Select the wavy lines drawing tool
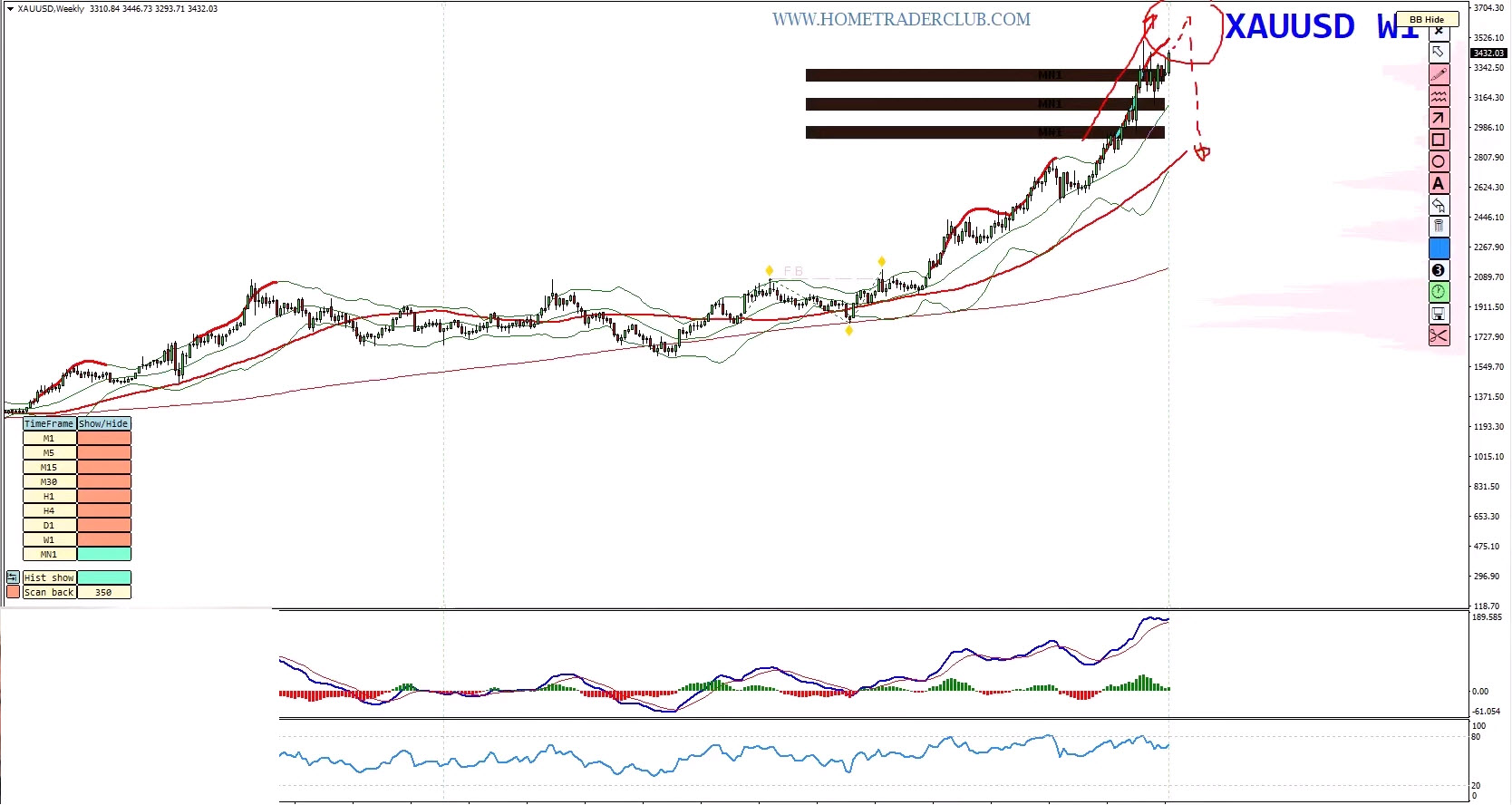 [1439, 96]
